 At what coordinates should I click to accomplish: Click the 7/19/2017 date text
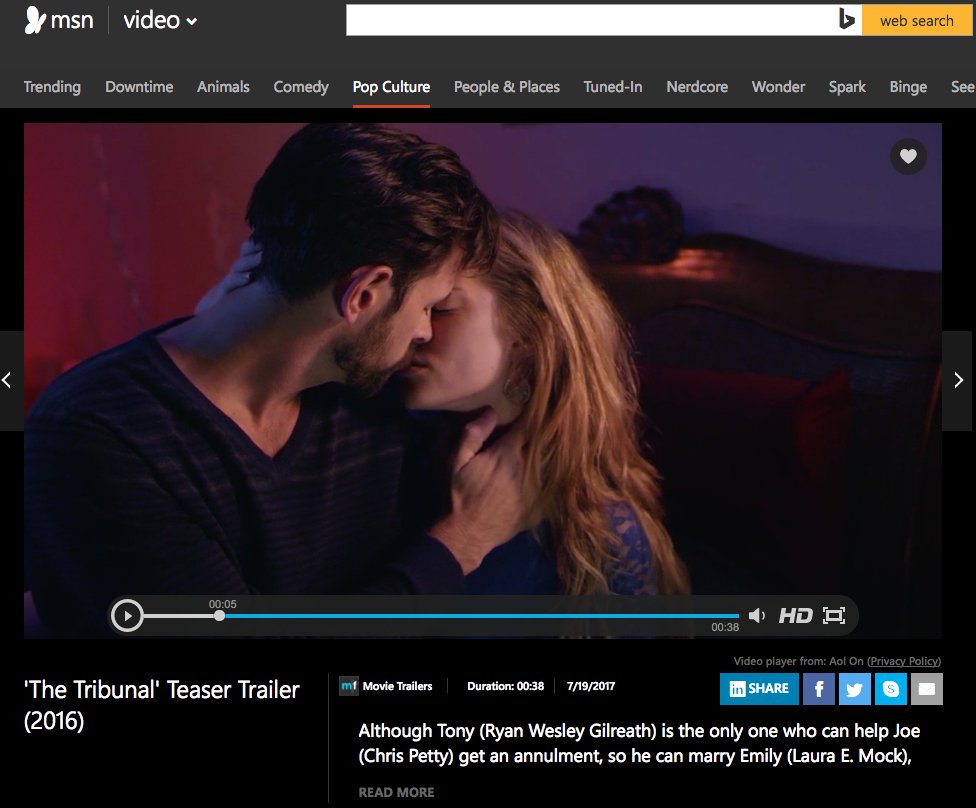coord(591,686)
